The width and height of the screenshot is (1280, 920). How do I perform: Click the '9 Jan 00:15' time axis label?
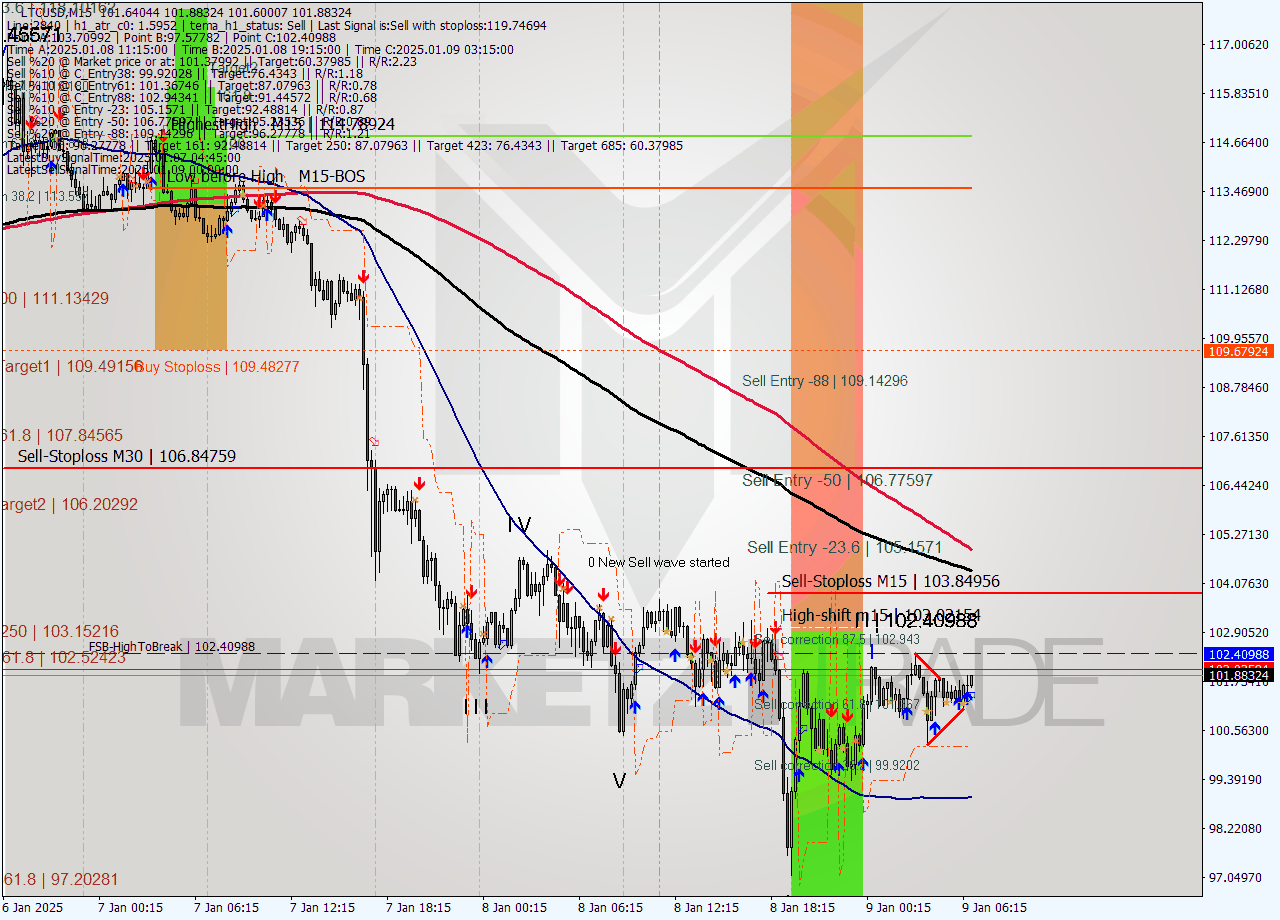pos(898,908)
